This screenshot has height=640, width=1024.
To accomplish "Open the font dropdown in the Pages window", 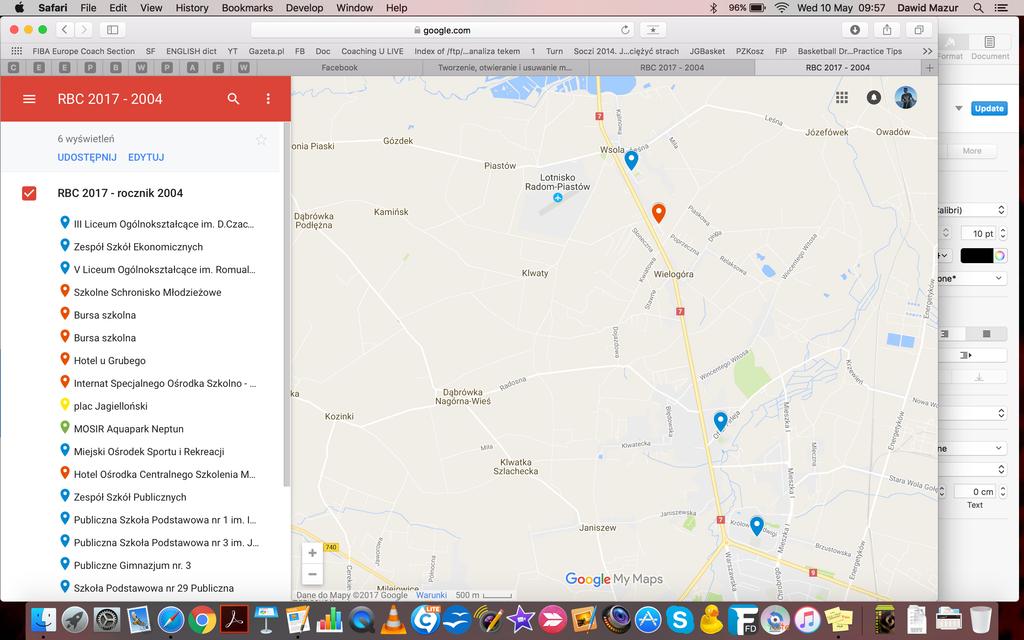I will tap(971, 210).
